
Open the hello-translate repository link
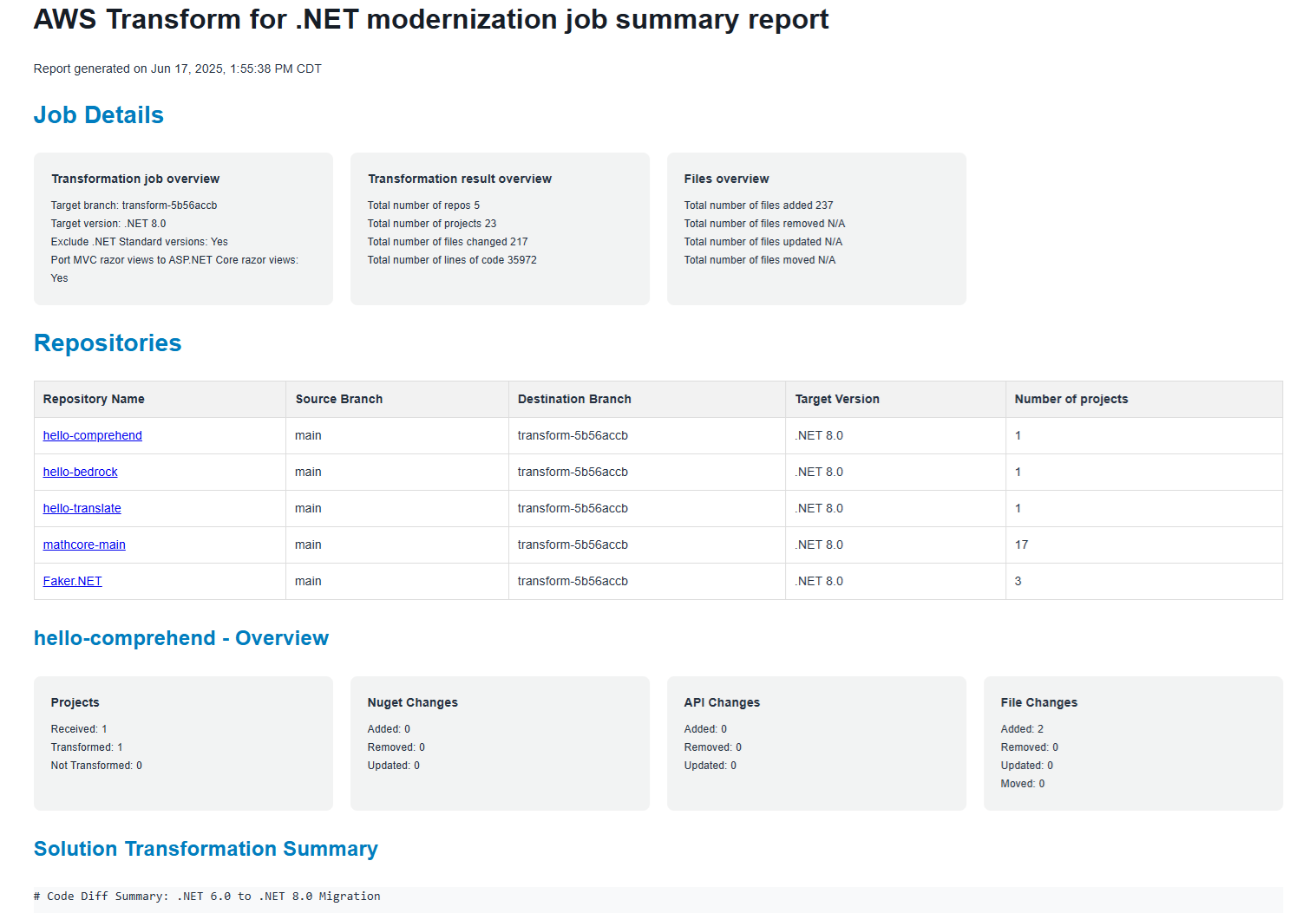coord(82,508)
